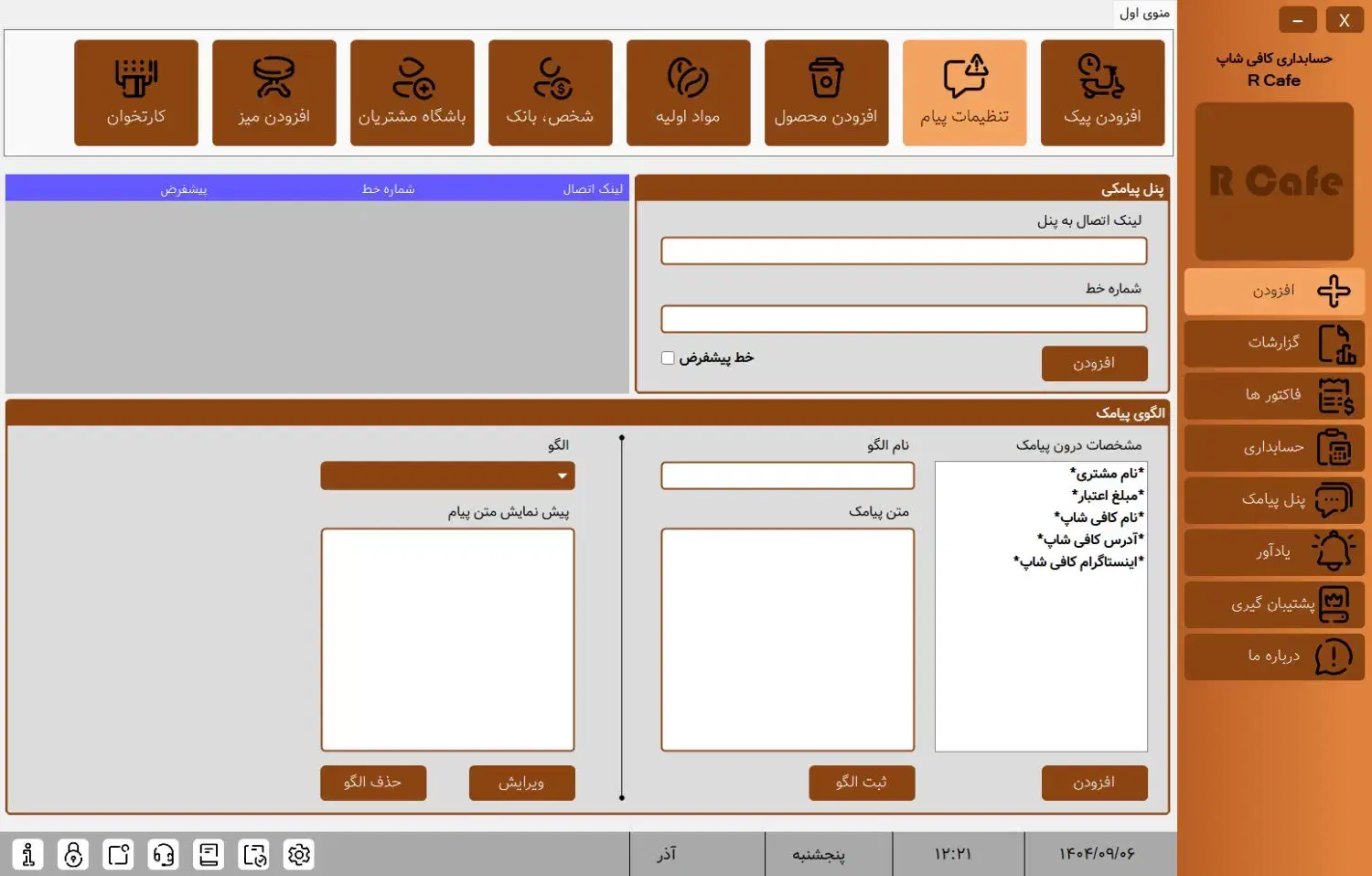Open باشگاه مشتریان customer club
The height and width of the screenshot is (876, 1372).
(x=412, y=91)
